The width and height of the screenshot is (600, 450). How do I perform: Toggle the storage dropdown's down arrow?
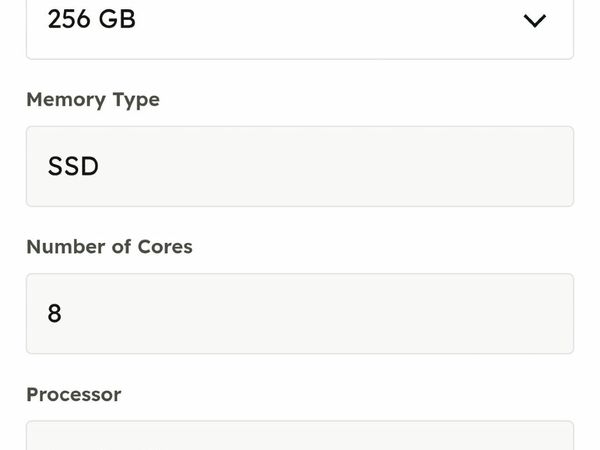pos(535,21)
